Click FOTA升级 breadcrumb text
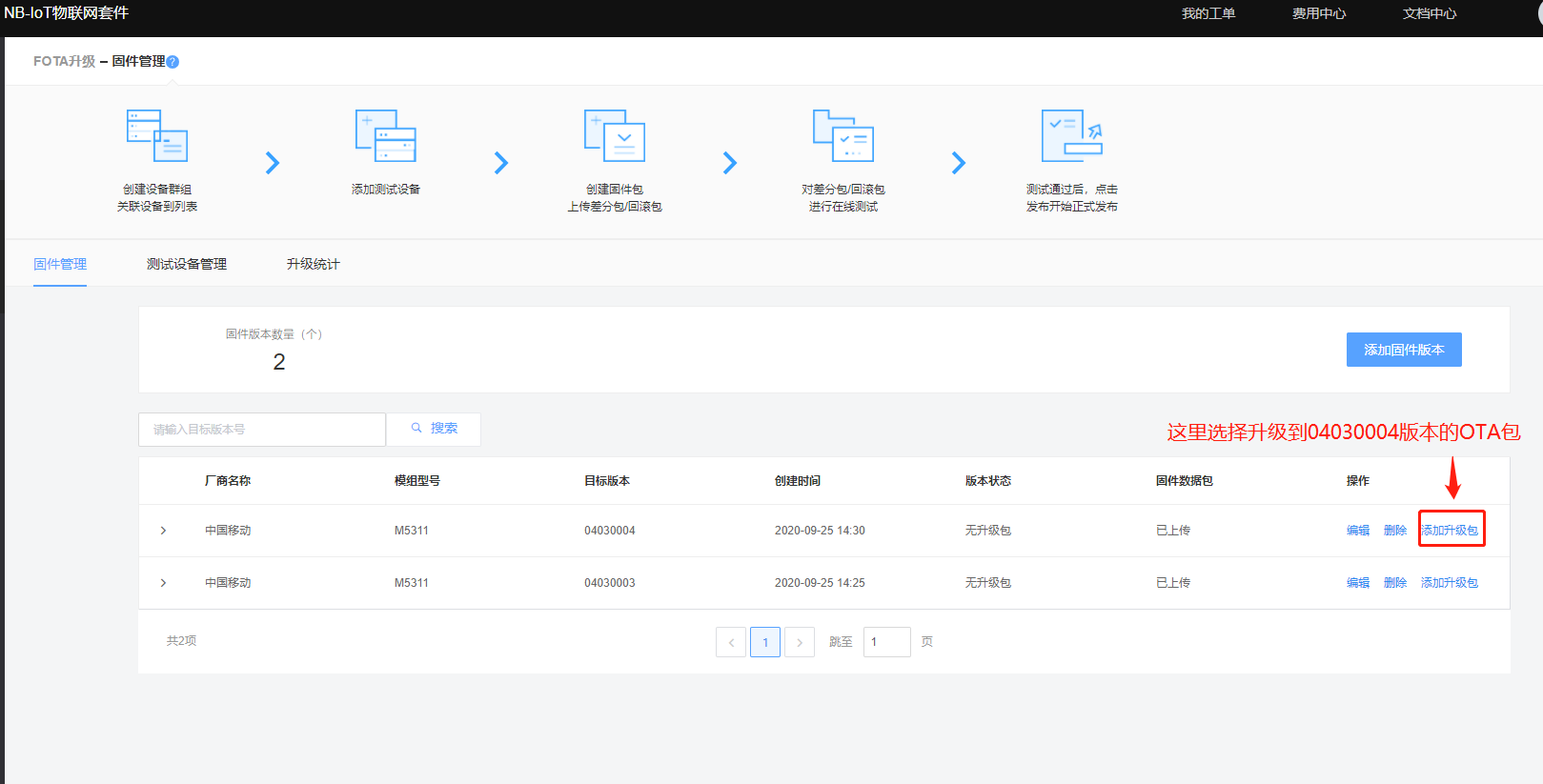 tap(65, 62)
